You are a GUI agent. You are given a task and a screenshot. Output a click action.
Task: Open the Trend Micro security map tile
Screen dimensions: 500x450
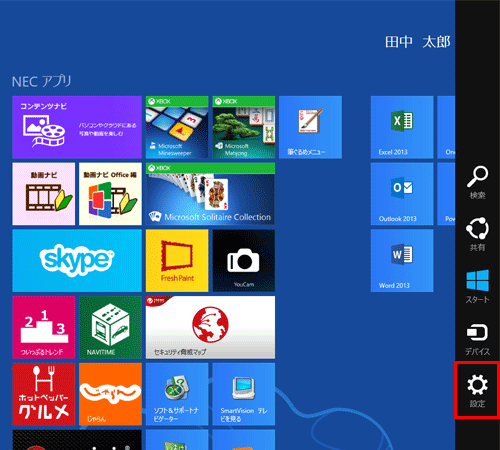[210, 327]
